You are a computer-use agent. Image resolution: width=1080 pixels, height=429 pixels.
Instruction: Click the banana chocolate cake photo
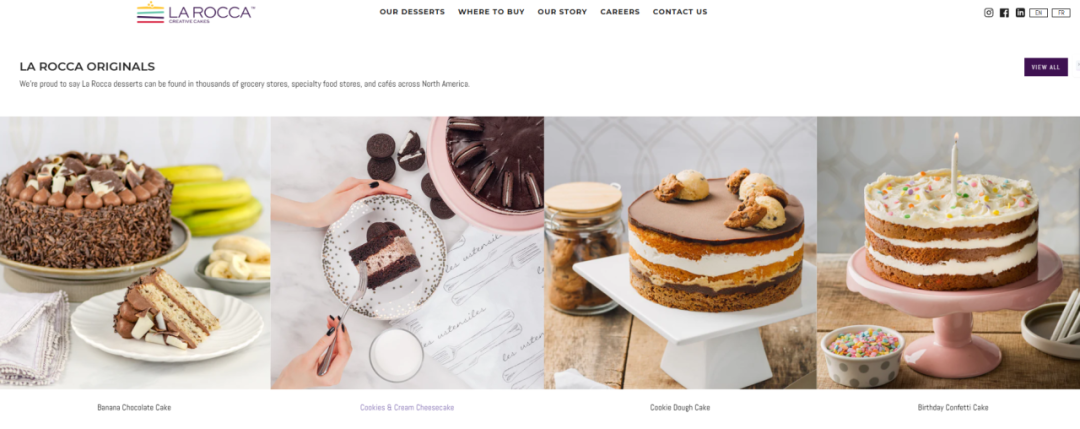click(x=135, y=253)
